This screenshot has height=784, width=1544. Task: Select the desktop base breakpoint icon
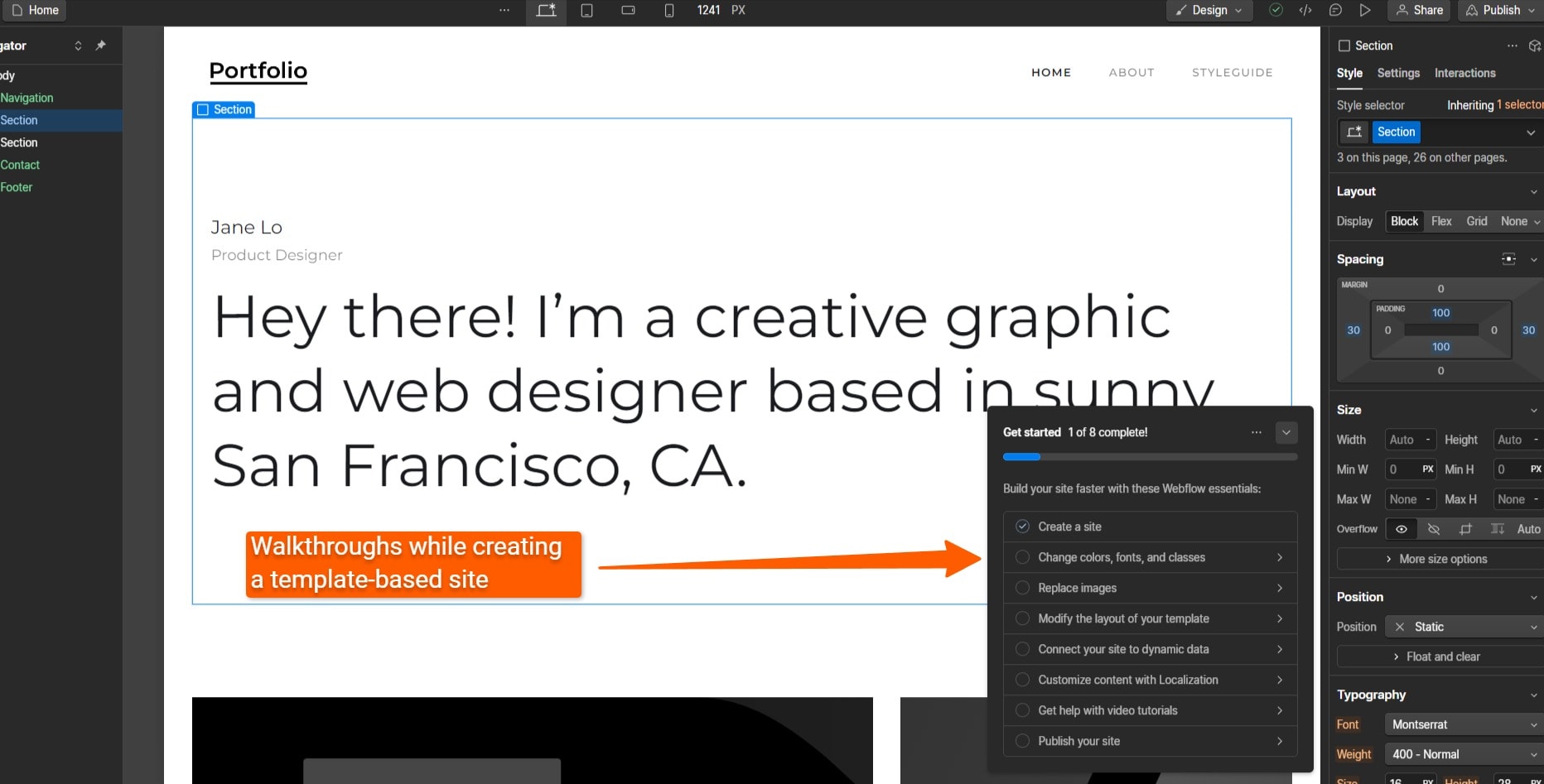(x=546, y=11)
